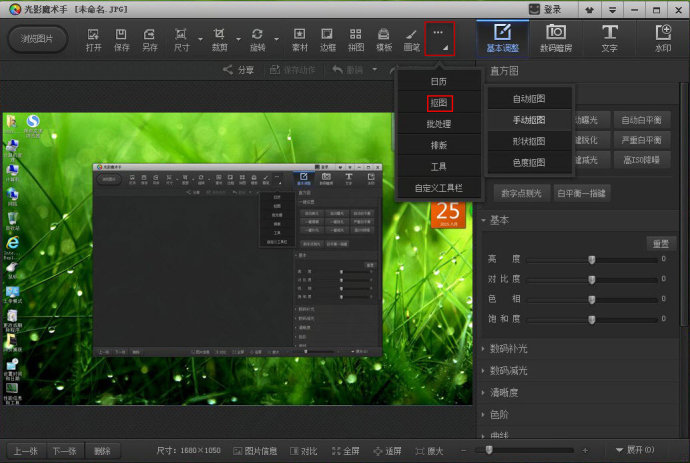Image resolution: width=690 pixels, height=463 pixels.
Task: Click the 浏览图片 button
Action: (38, 38)
